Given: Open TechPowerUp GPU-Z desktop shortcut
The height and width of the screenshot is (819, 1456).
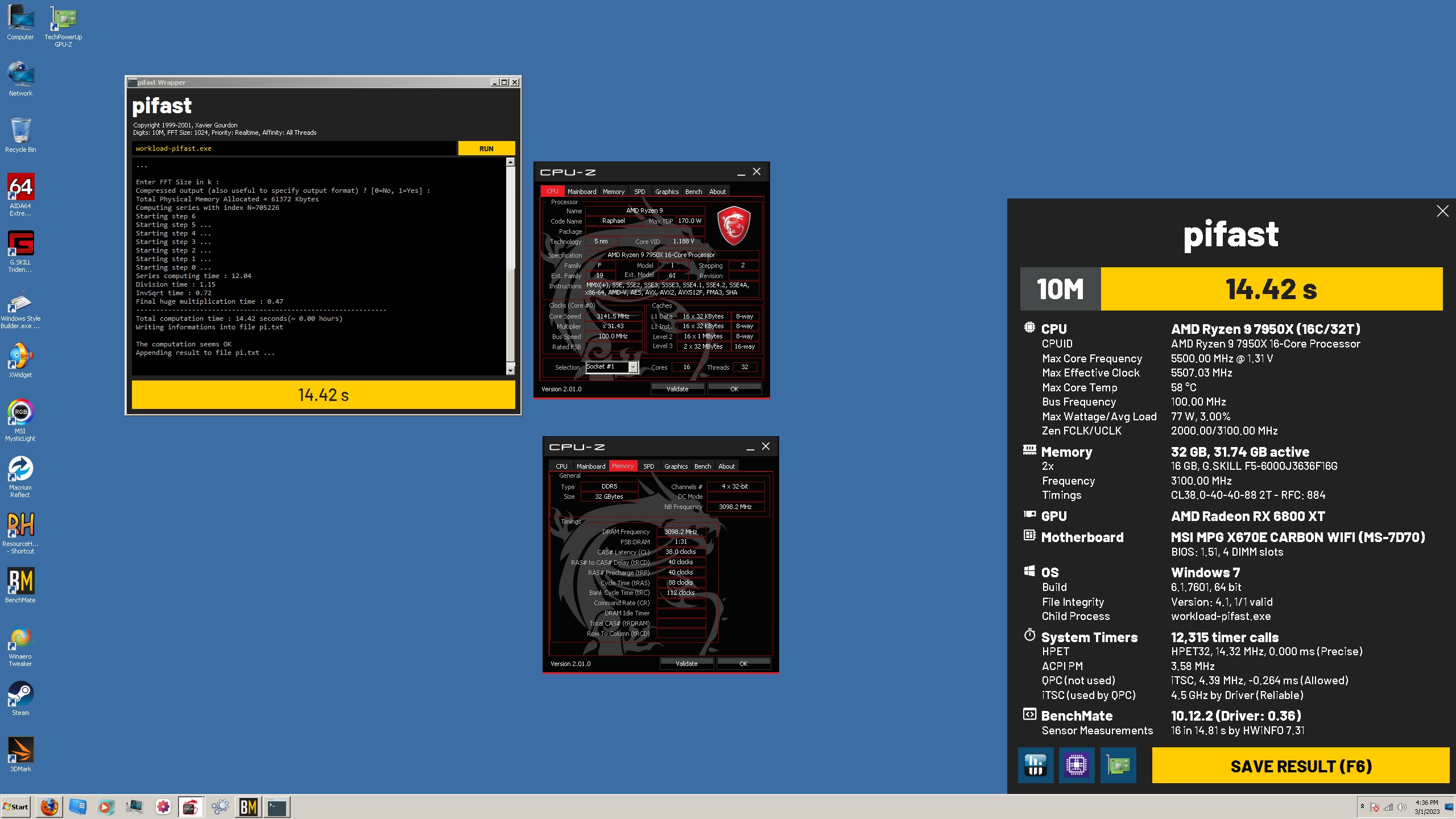Looking at the screenshot, I should click(63, 26).
